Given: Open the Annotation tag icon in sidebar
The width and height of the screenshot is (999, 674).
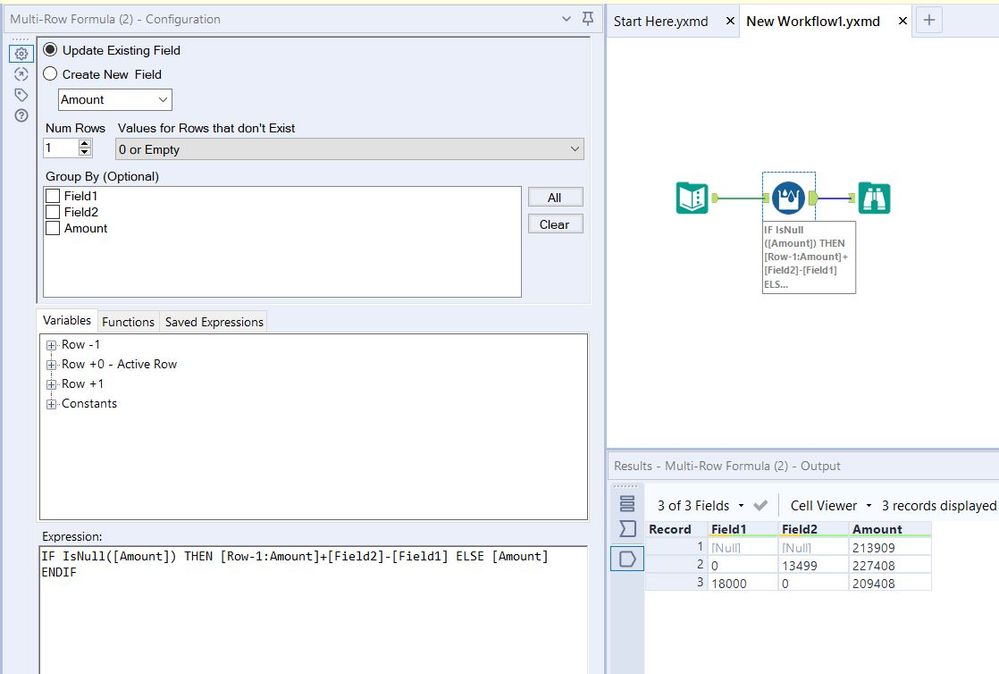Looking at the screenshot, I should [x=21, y=95].
